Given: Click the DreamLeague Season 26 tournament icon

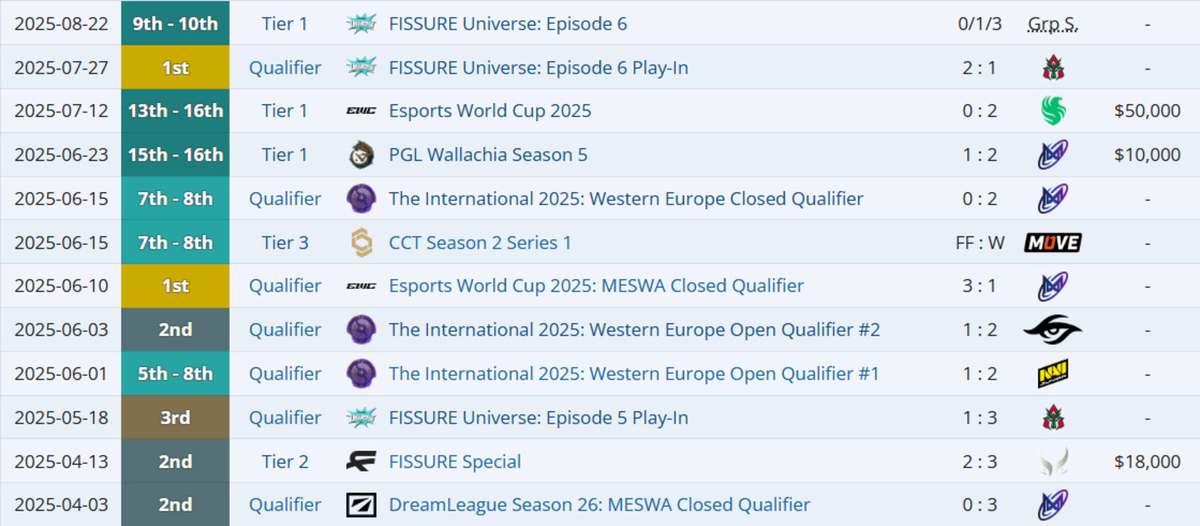Looking at the screenshot, I should click(361, 505).
